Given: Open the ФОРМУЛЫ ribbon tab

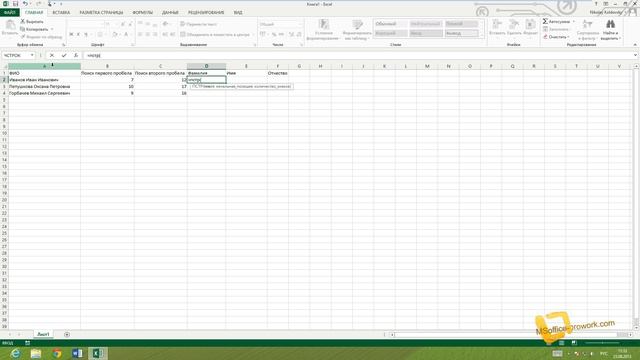Looking at the screenshot, I should click(x=142, y=13).
